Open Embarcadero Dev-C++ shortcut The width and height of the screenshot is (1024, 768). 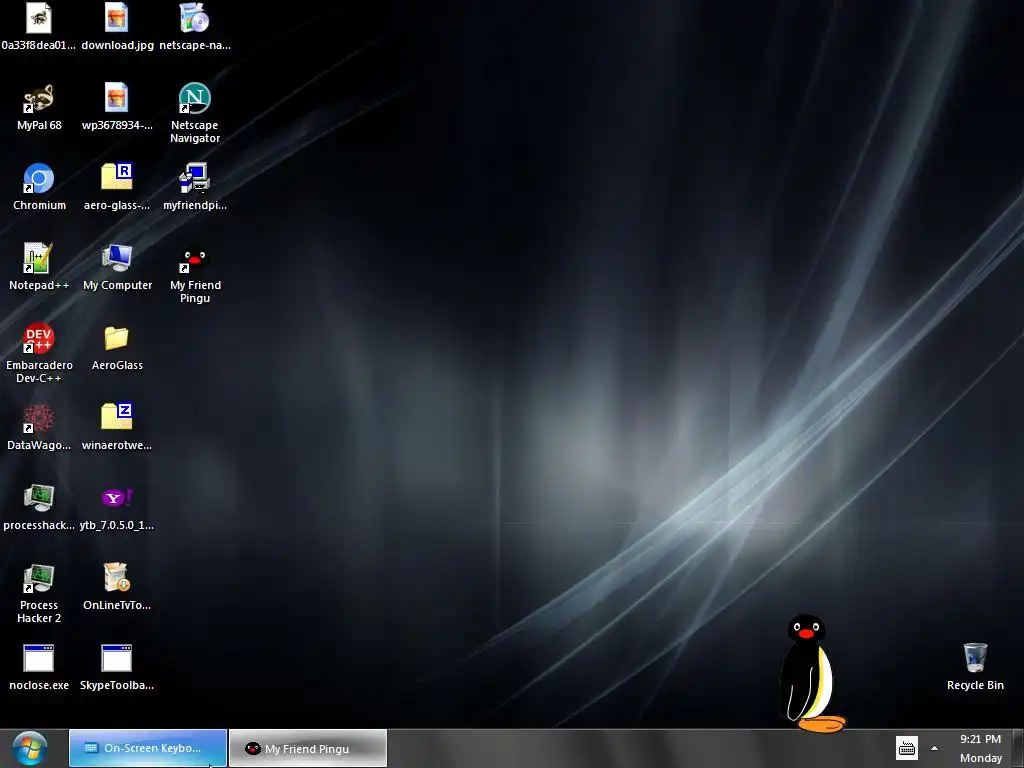tap(39, 338)
